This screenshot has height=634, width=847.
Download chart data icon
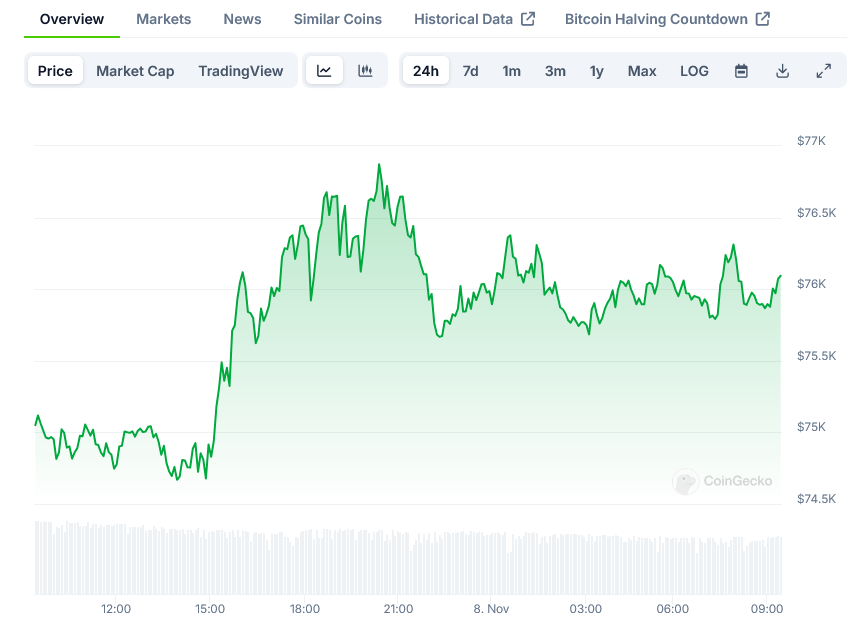[782, 71]
